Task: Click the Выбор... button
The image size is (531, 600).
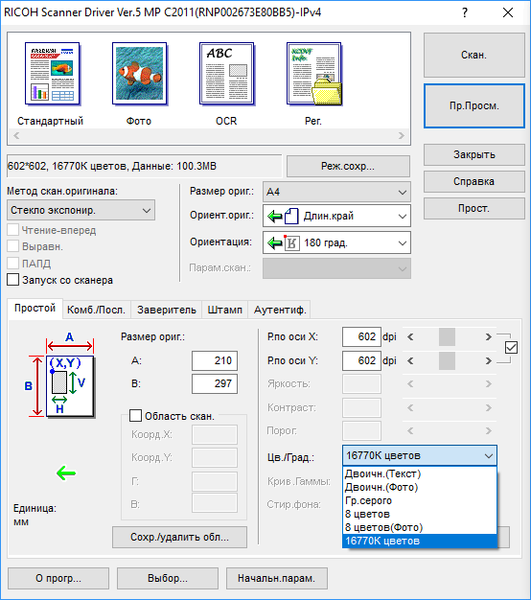Action: coord(168,578)
